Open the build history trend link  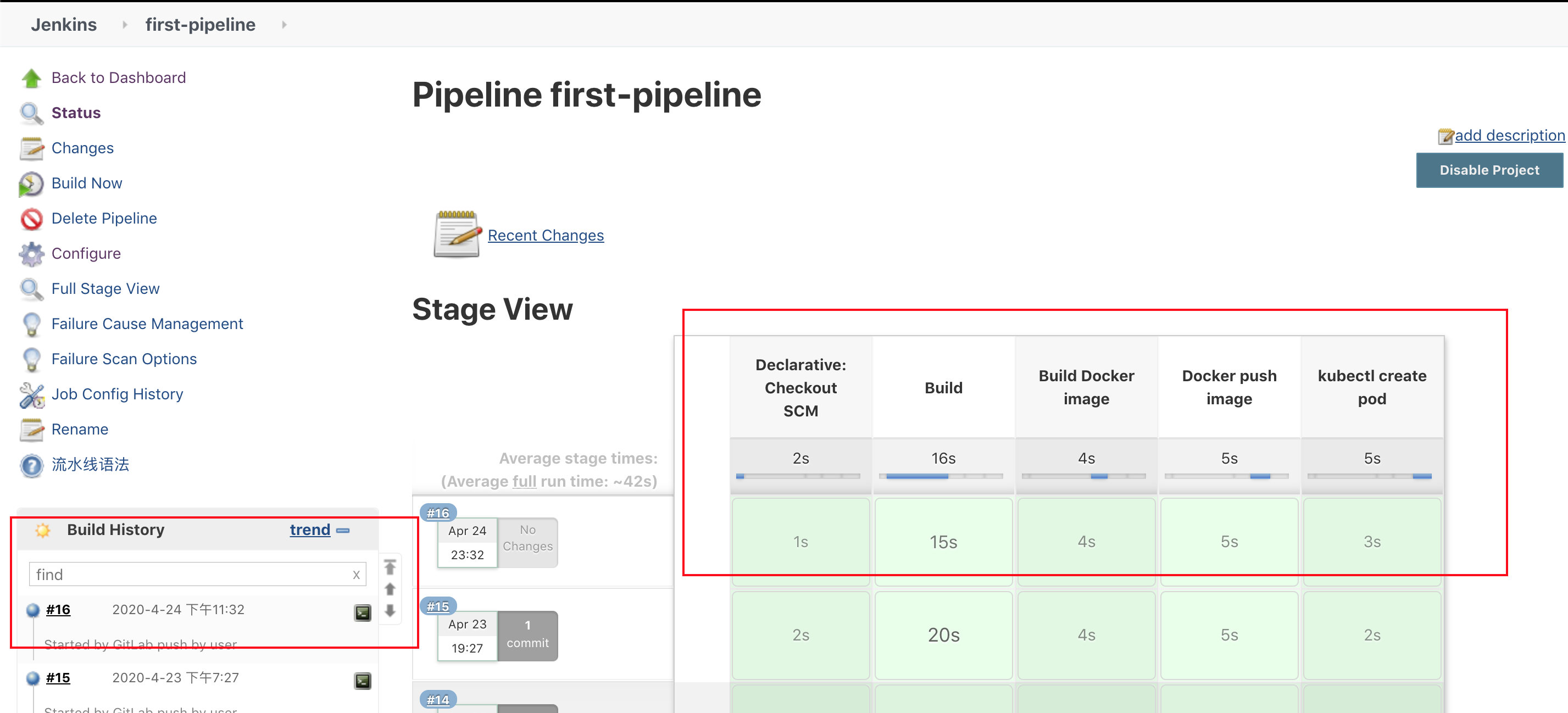point(310,530)
